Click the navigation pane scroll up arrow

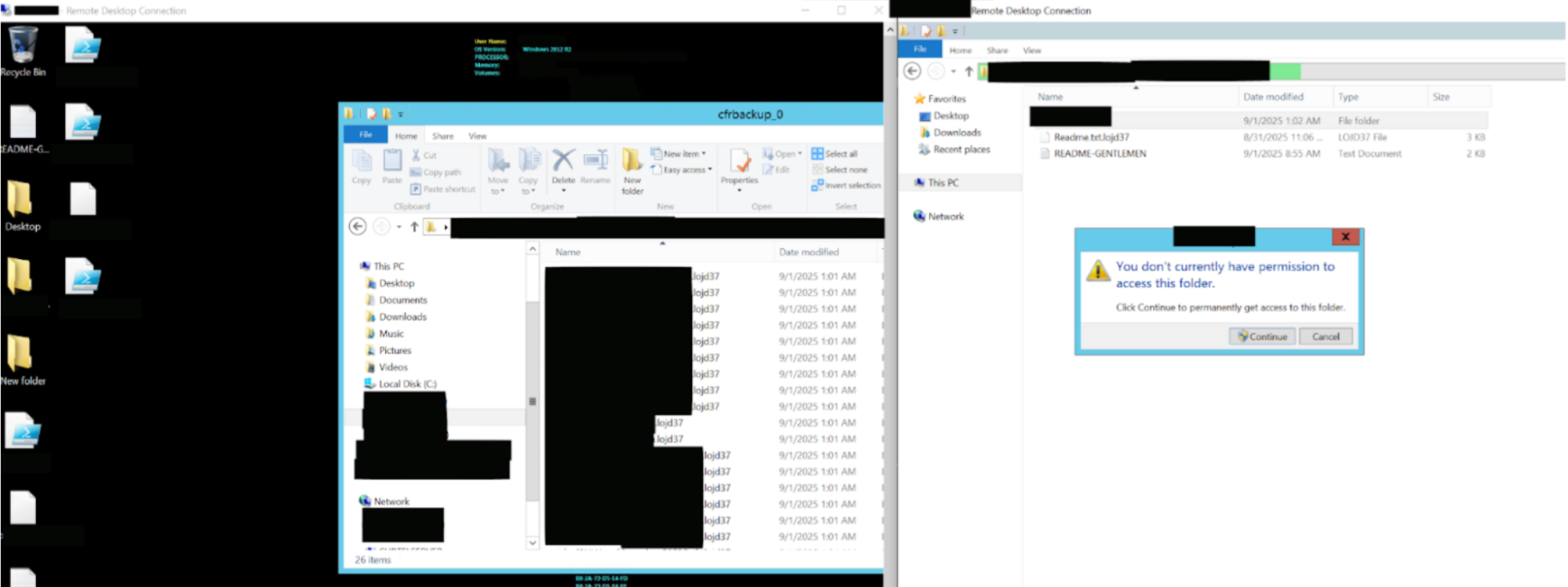click(533, 249)
